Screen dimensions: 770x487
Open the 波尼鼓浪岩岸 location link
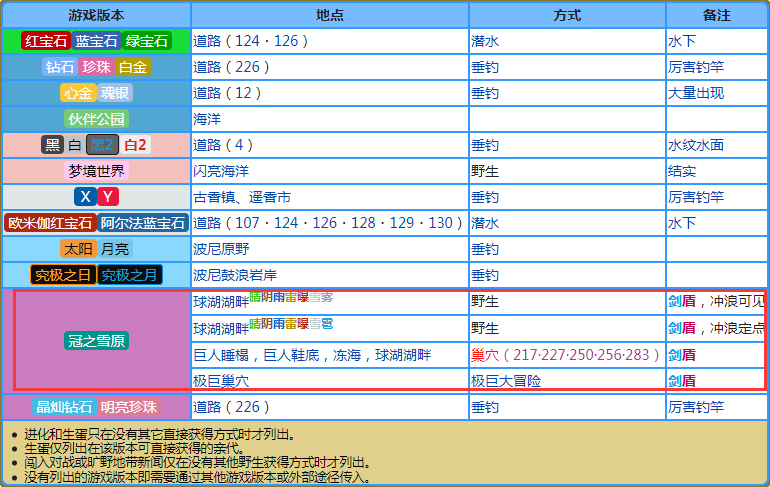click(x=235, y=275)
